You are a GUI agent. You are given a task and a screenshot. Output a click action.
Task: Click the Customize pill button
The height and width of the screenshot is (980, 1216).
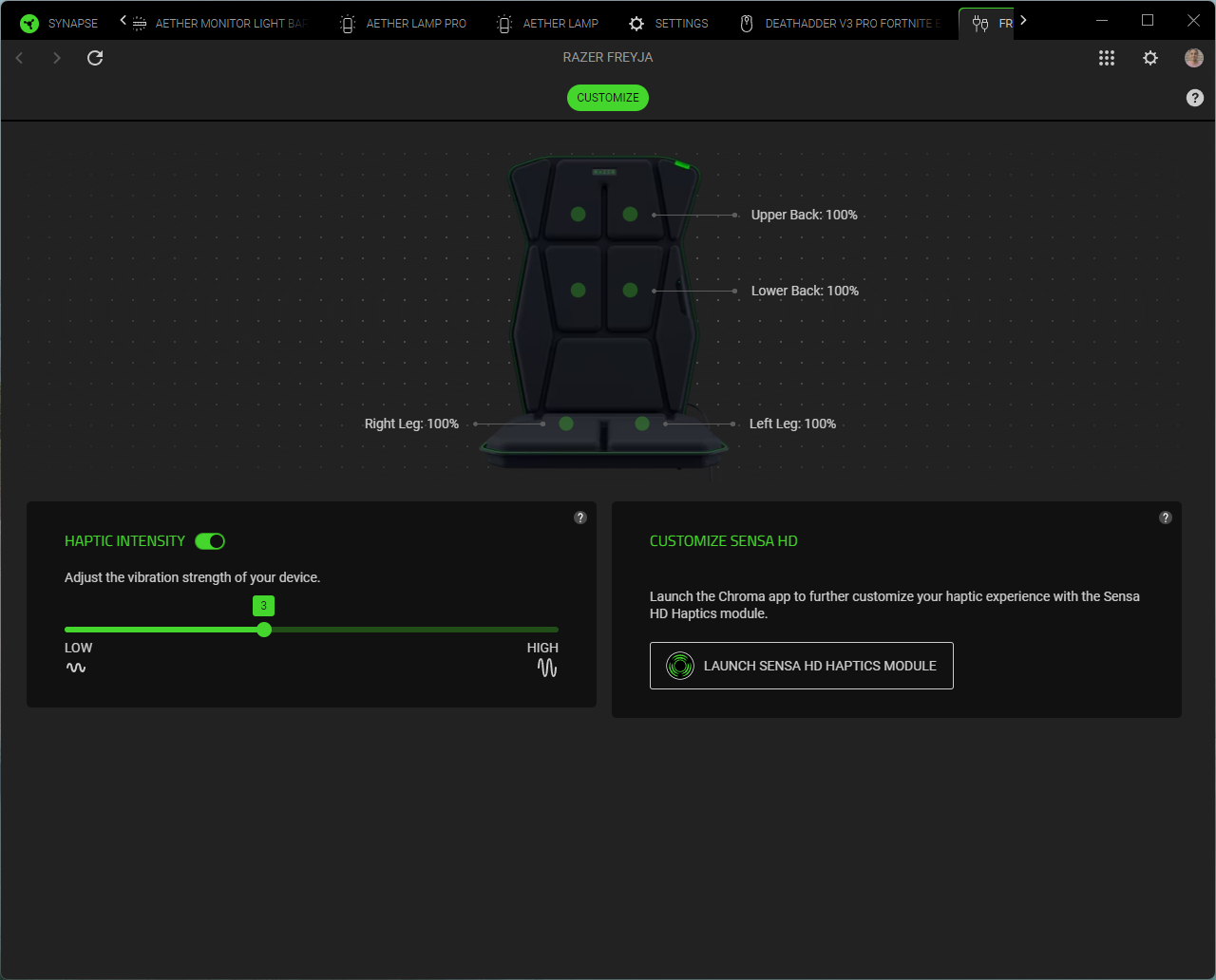[x=608, y=98]
